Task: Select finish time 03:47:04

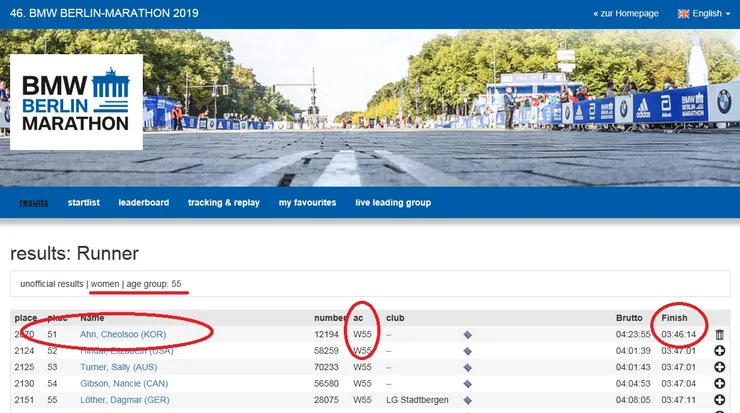Action: 678,383
